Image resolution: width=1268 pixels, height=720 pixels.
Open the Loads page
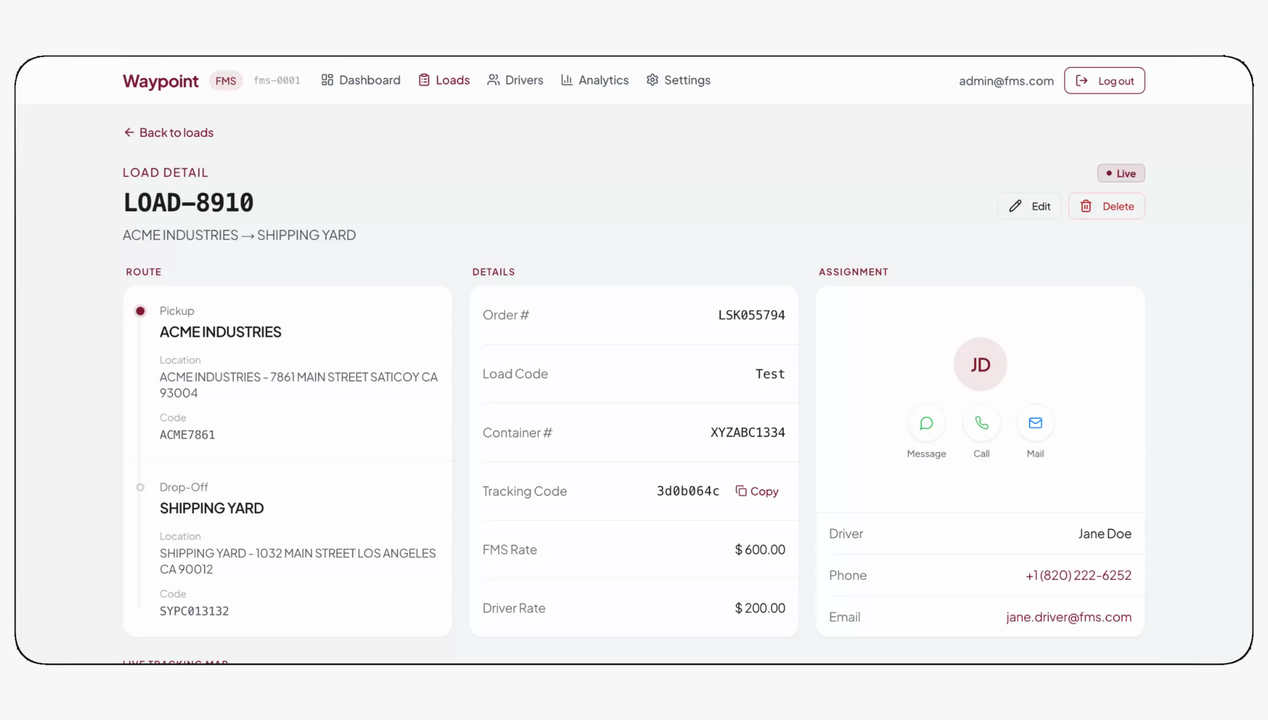click(444, 80)
